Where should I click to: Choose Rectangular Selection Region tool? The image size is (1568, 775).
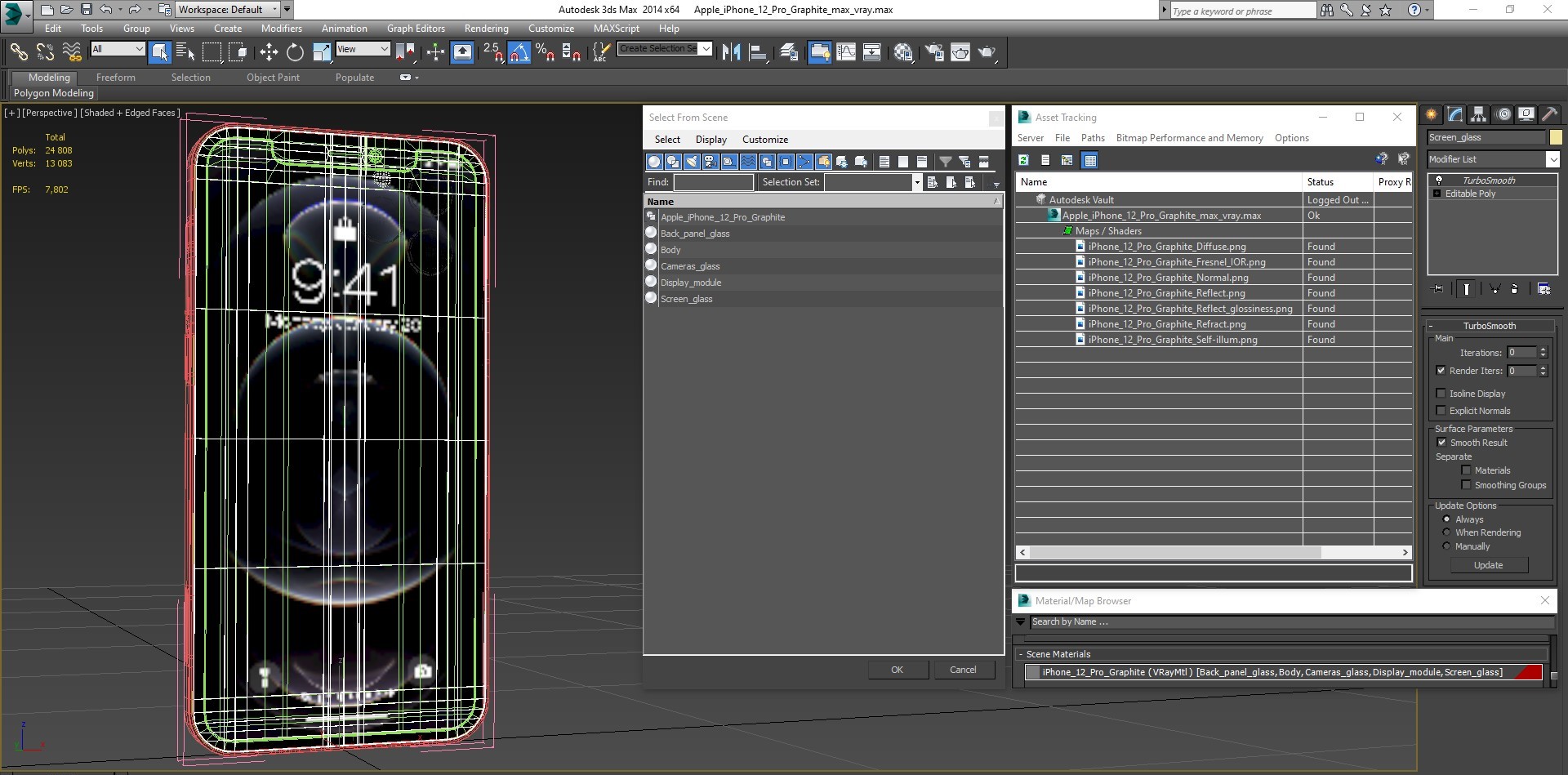point(212,52)
